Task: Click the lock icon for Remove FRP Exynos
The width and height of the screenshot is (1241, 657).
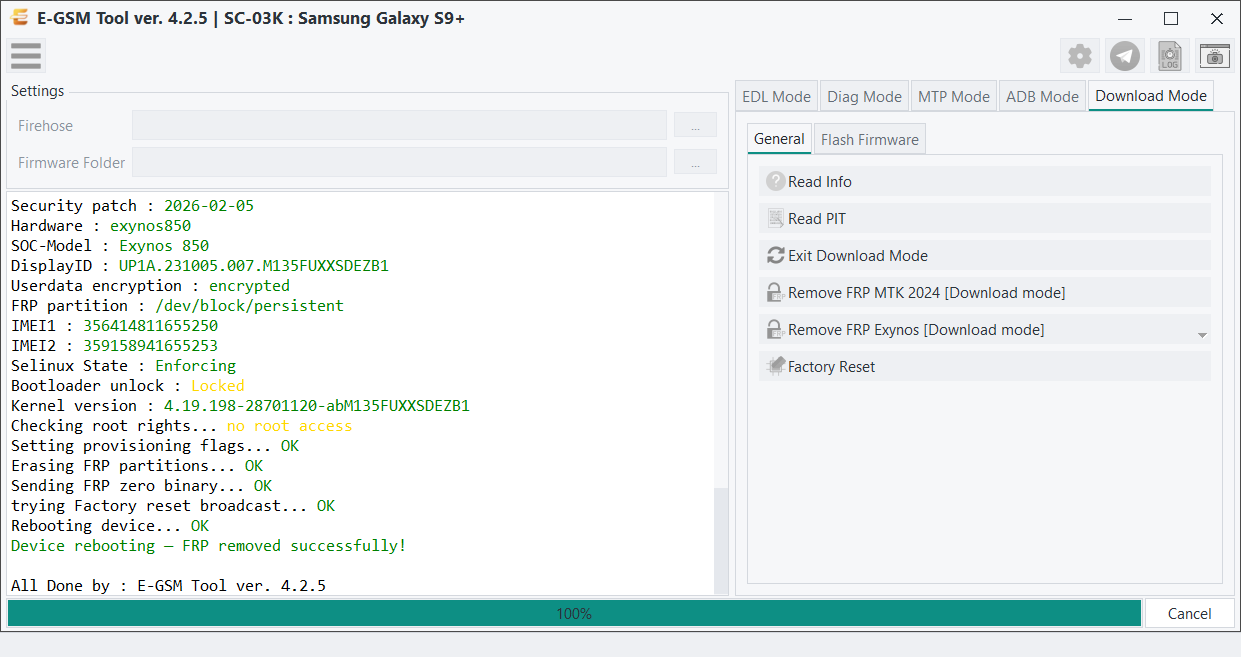Action: 775,329
